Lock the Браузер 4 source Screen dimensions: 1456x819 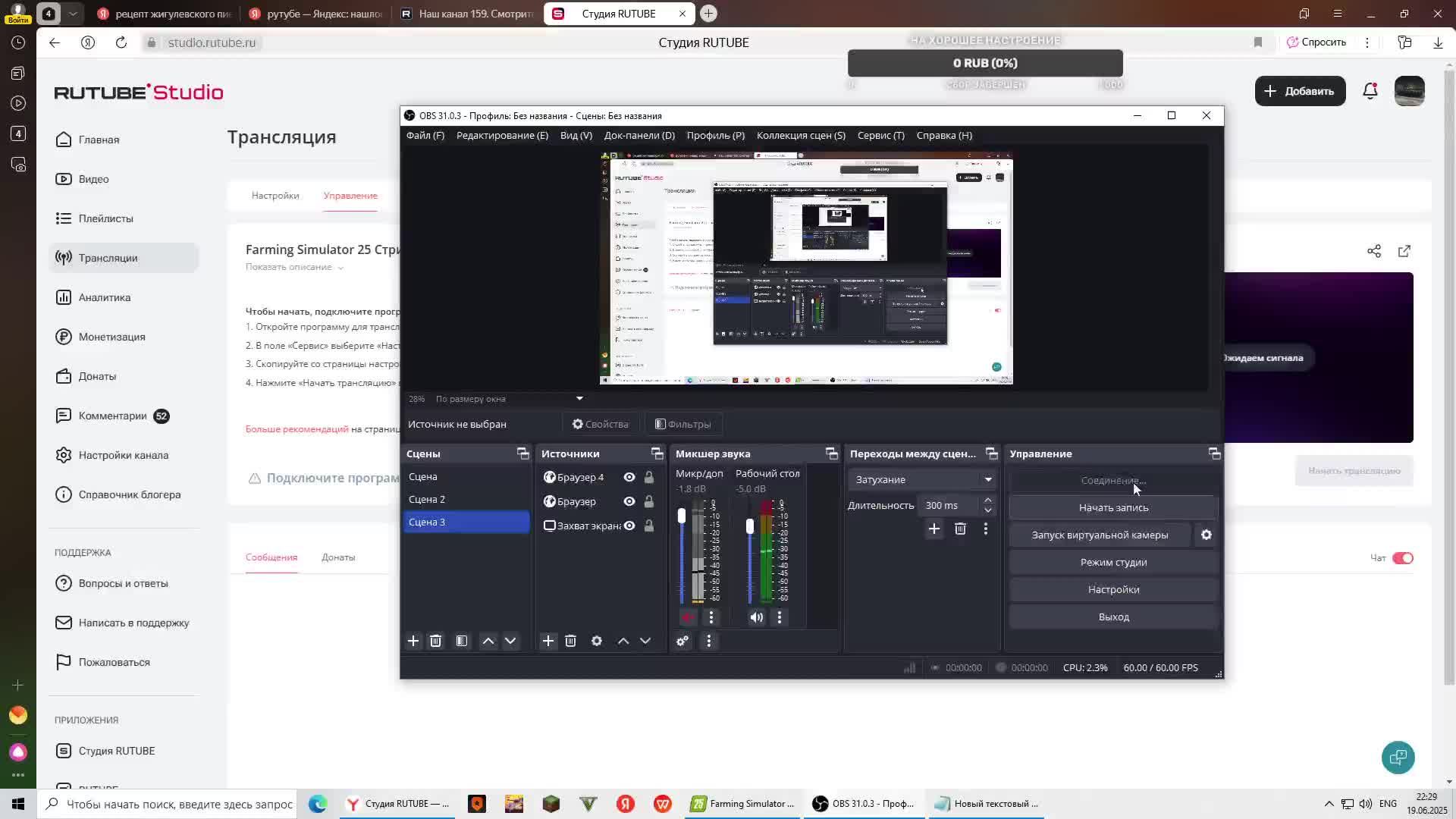coord(649,477)
